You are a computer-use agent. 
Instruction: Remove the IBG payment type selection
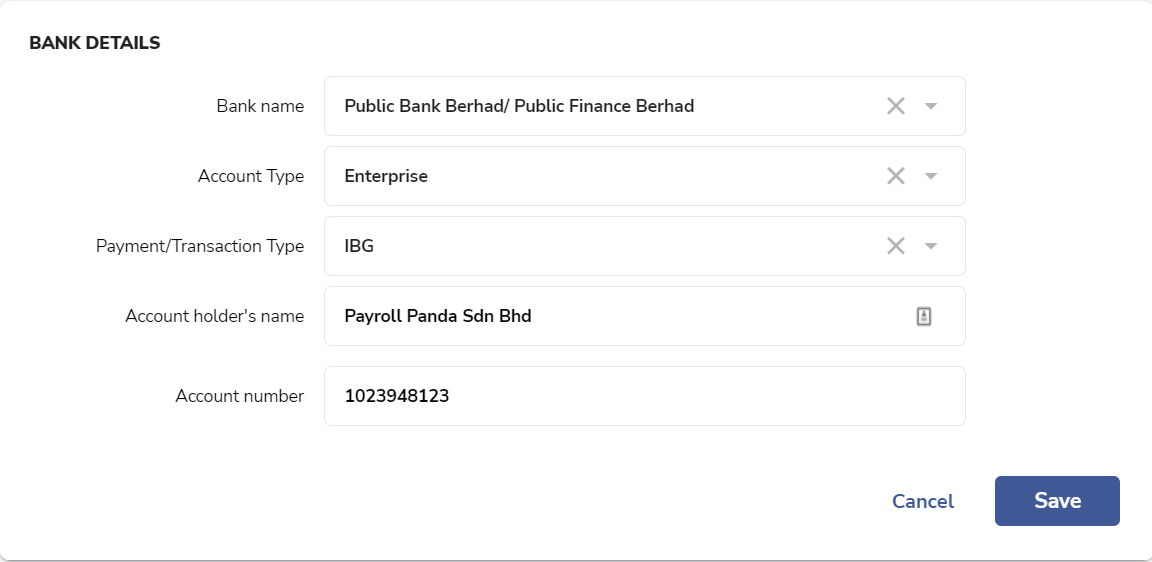pyautogui.click(x=896, y=245)
